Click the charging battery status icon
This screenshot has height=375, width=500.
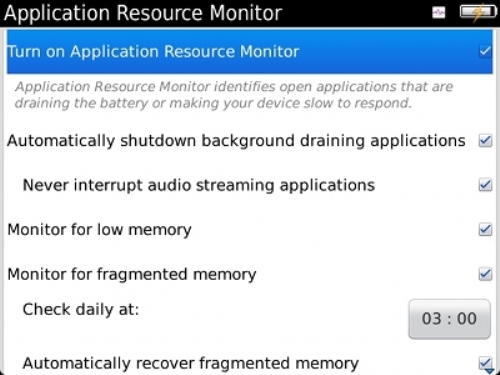tap(478, 12)
